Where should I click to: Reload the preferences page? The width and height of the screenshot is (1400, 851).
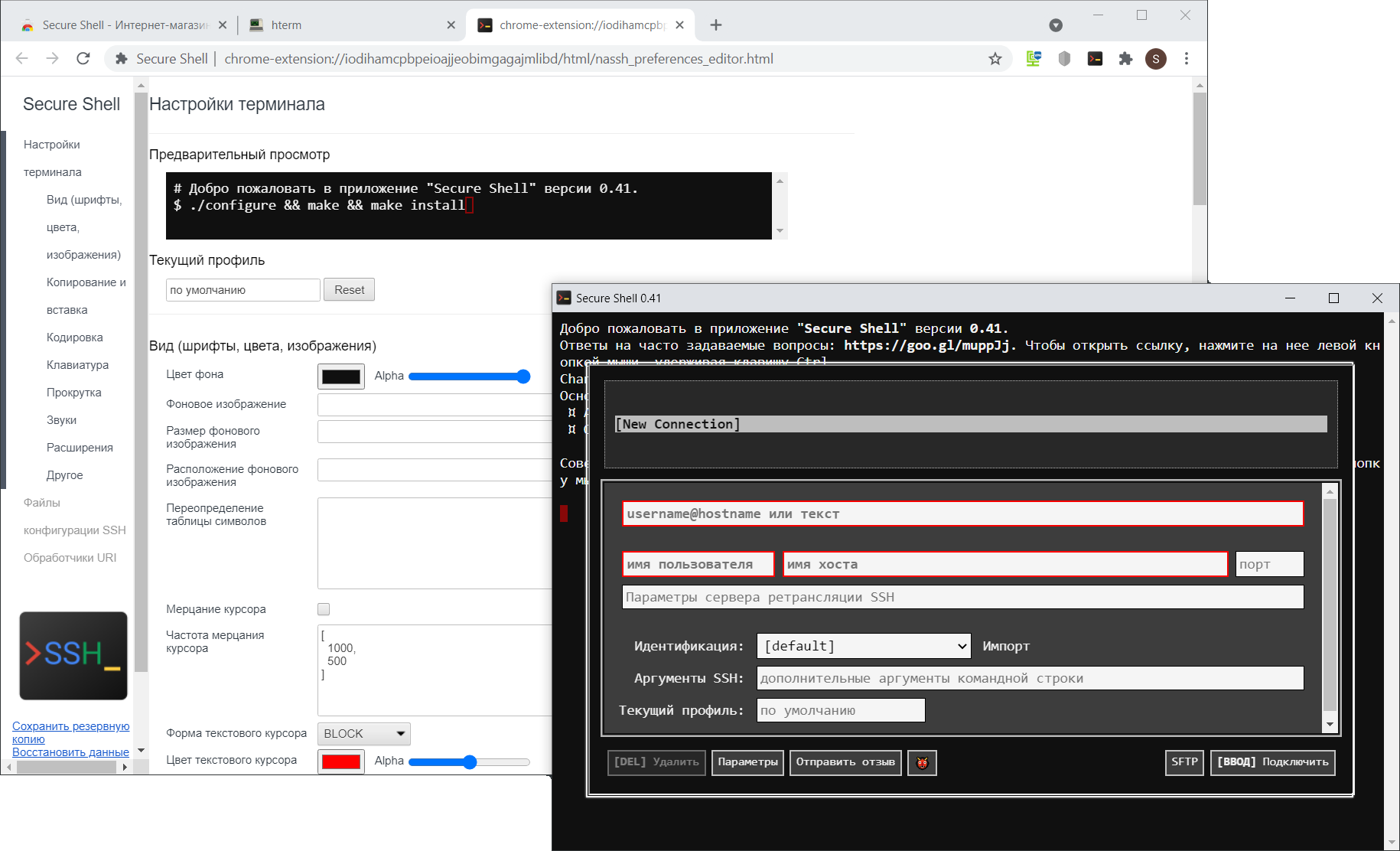click(x=83, y=59)
